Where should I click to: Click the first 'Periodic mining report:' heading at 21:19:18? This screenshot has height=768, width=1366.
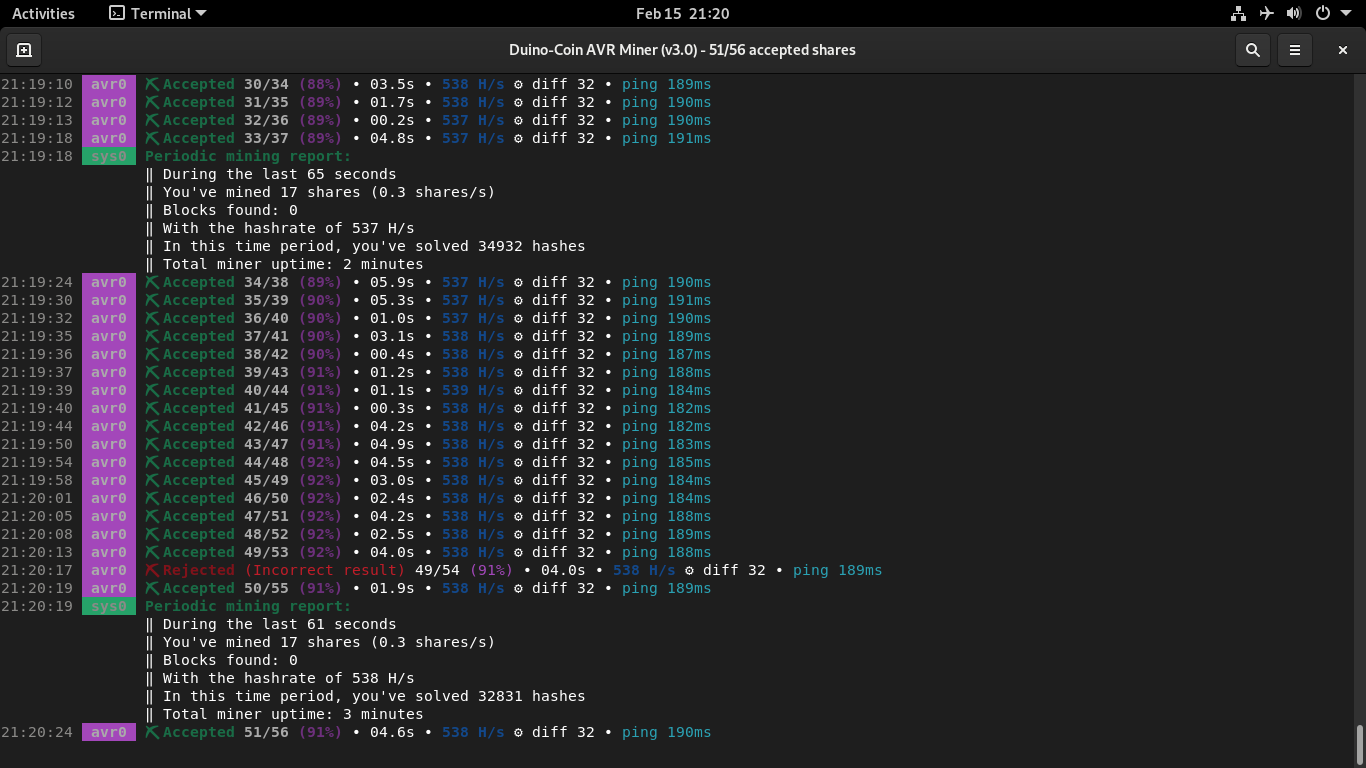[x=248, y=156]
